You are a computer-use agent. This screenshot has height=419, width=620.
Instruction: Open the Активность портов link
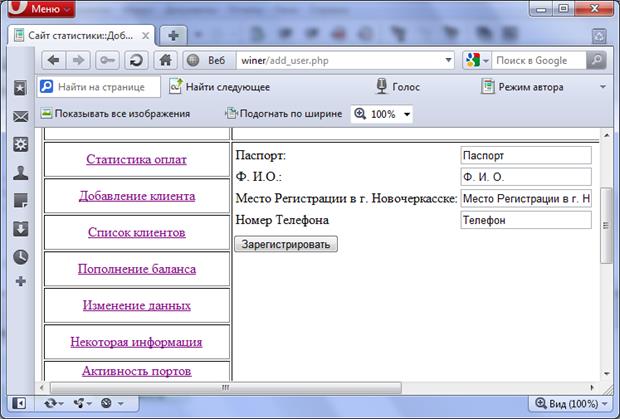[137, 371]
